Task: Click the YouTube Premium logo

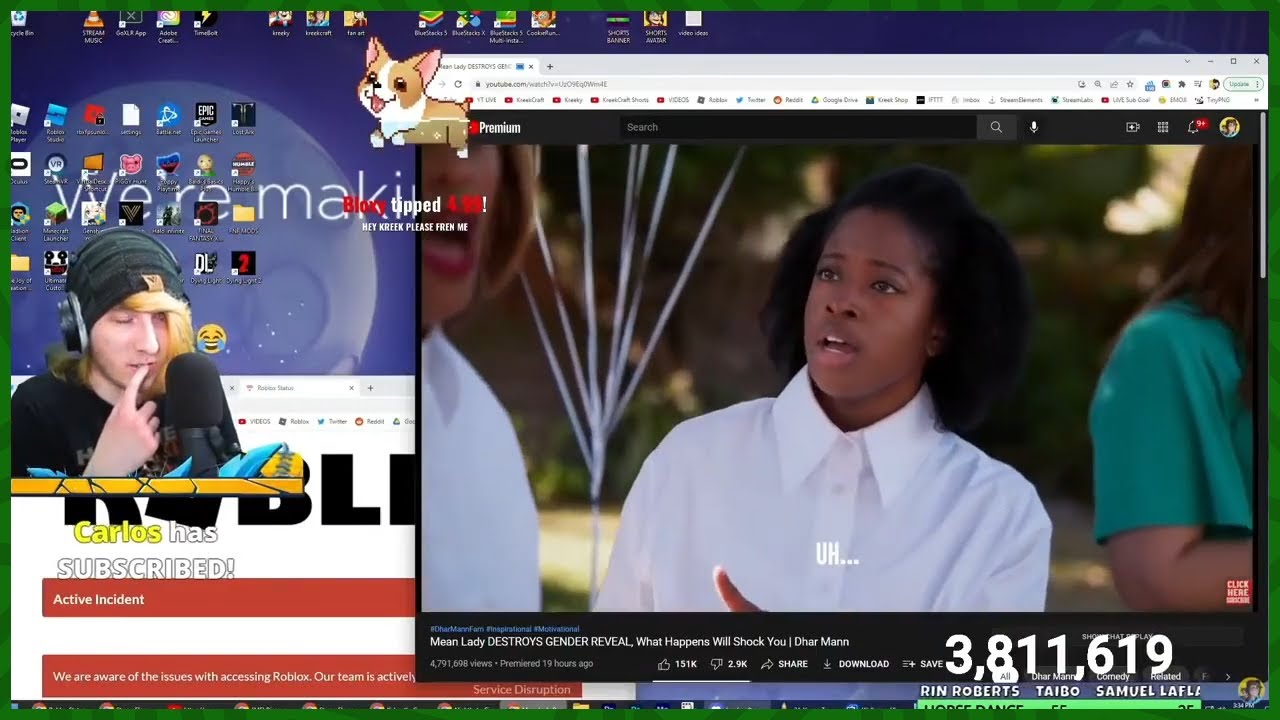Action: tap(494, 127)
